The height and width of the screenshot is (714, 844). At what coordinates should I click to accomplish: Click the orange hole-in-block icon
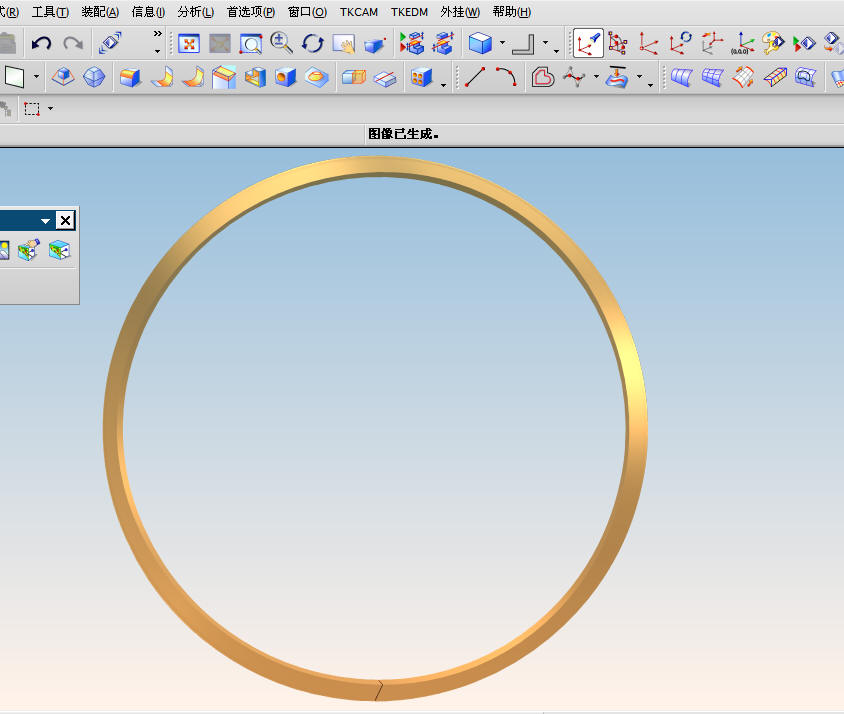pos(285,77)
